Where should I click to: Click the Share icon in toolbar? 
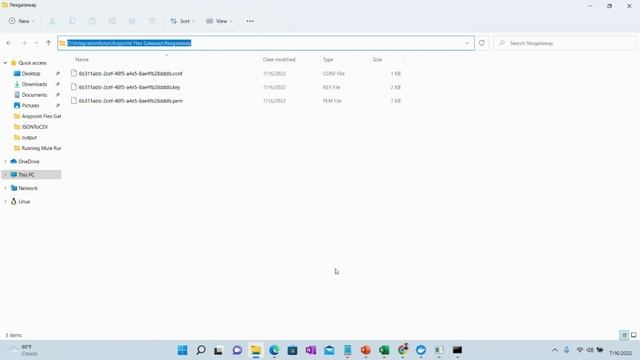click(132, 21)
